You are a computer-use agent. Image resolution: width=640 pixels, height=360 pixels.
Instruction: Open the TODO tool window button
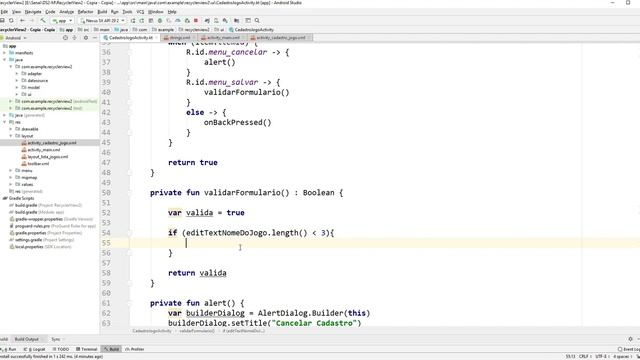(61, 349)
